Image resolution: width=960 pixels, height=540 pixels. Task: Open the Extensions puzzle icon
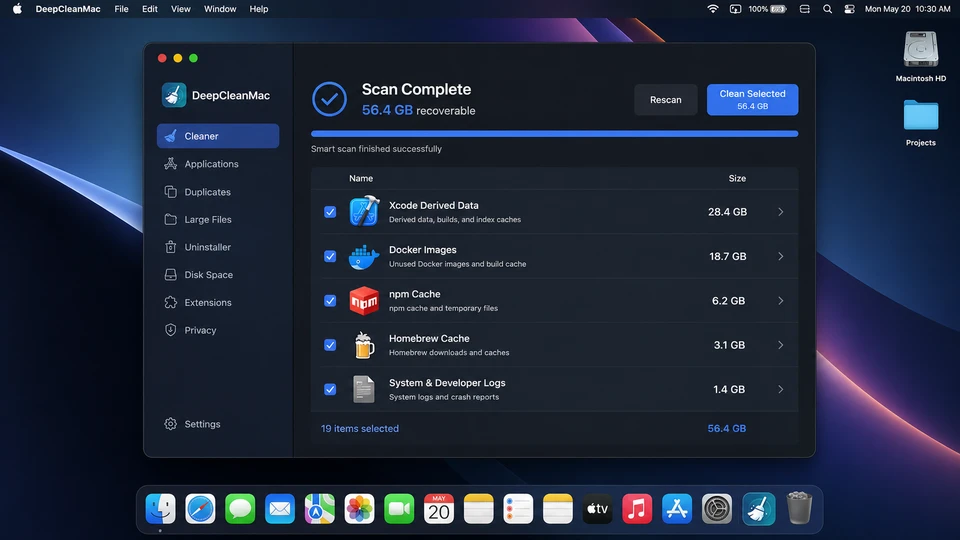(x=171, y=302)
